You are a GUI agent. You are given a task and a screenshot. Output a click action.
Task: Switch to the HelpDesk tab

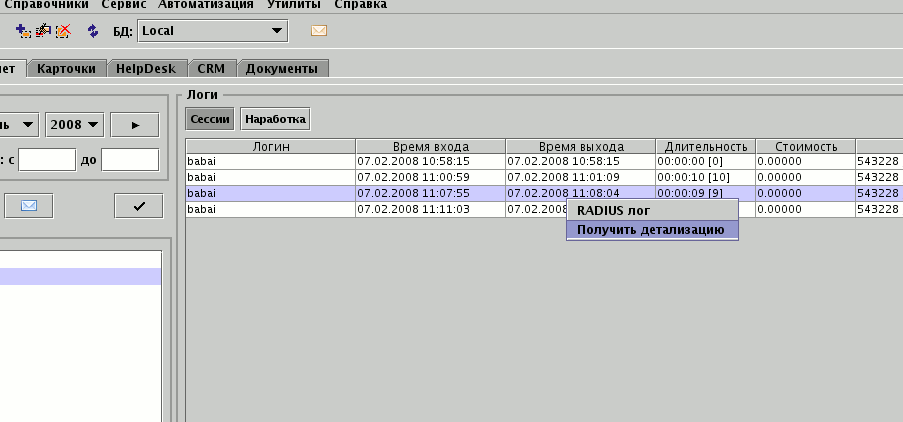pyautogui.click(x=145, y=69)
